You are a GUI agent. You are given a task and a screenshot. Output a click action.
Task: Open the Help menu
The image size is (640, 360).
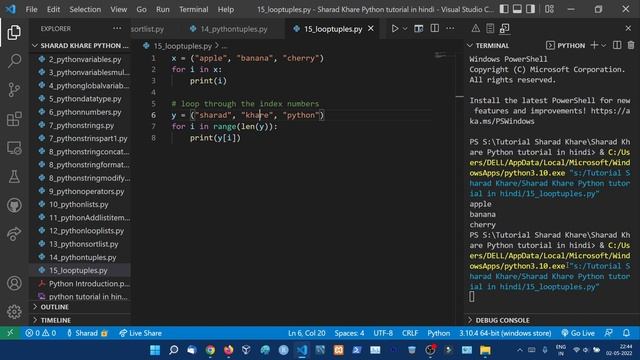(226, 9)
